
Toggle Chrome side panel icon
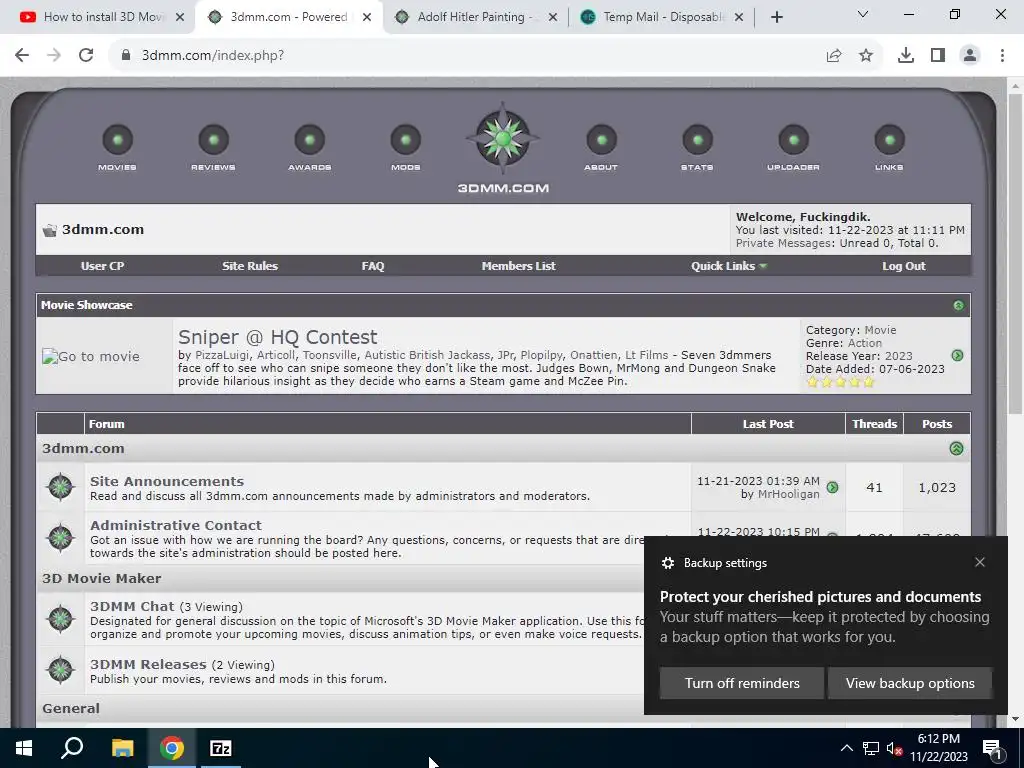(938, 56)
